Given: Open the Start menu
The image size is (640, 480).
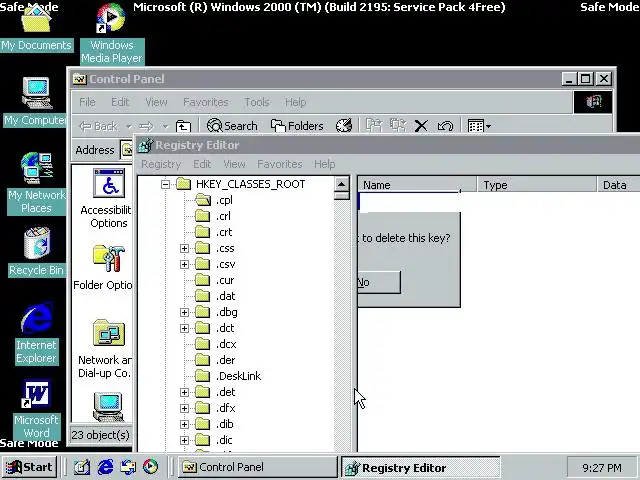Looking at the screenshot, I should point(29,467).
